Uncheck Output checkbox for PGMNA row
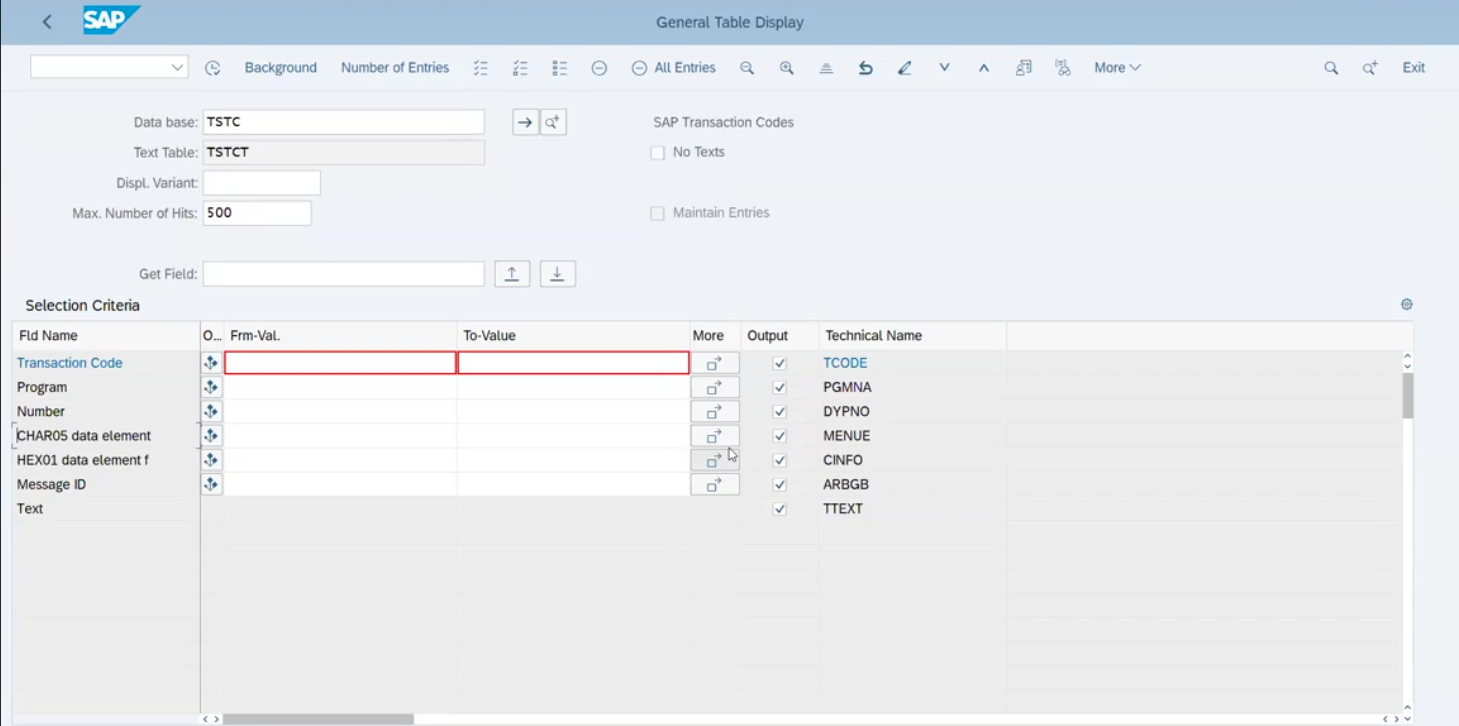Image resolution: width=1459 pixels, height=726 pixels. [x=780, y=388]
